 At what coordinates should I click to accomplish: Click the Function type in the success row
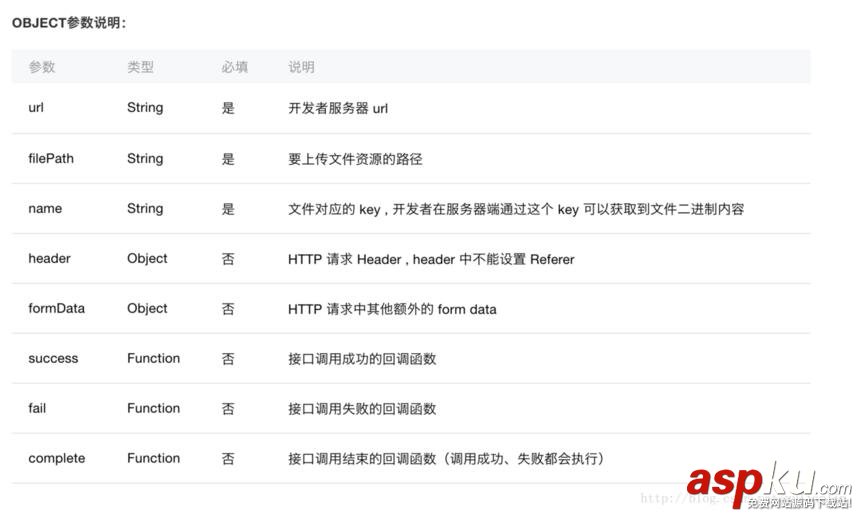click(154, 358)
